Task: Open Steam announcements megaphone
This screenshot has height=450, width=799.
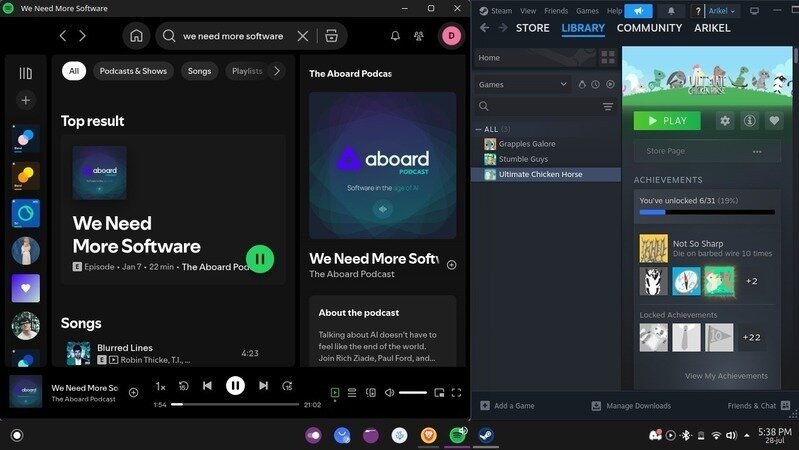Action: [x=638, y=11]
